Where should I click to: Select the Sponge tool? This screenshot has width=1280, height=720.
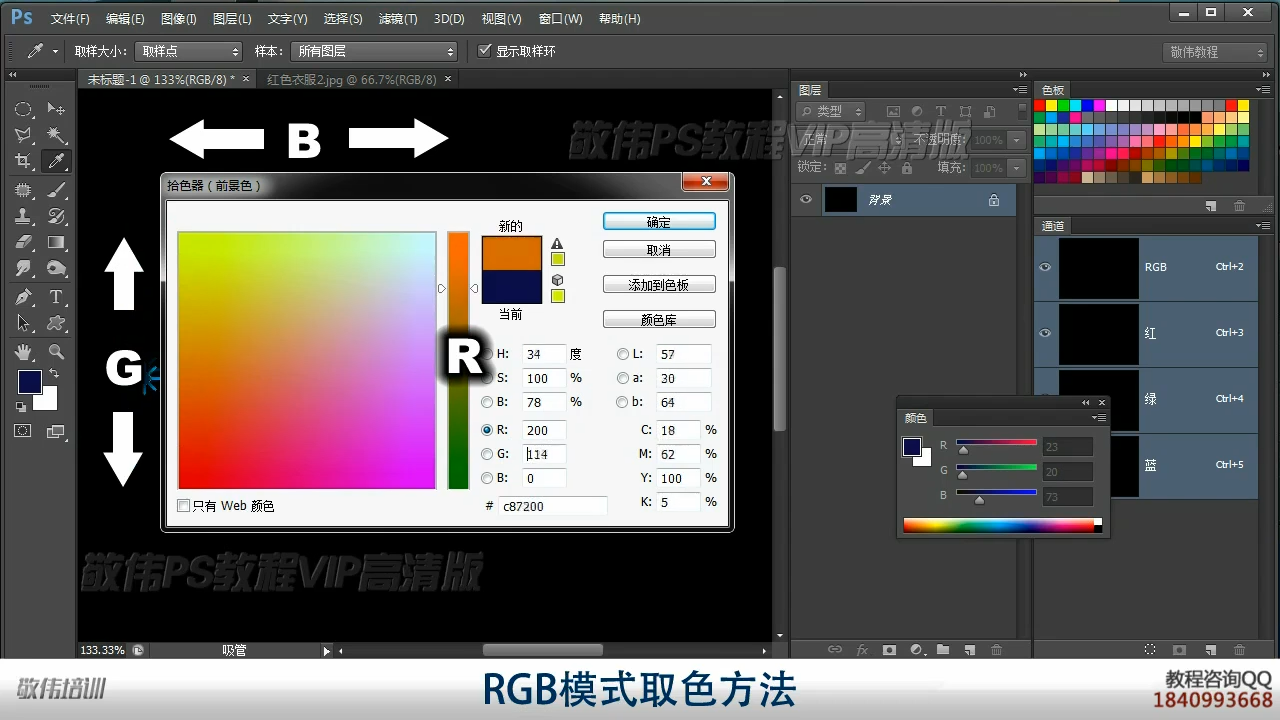tap(56, 268)
